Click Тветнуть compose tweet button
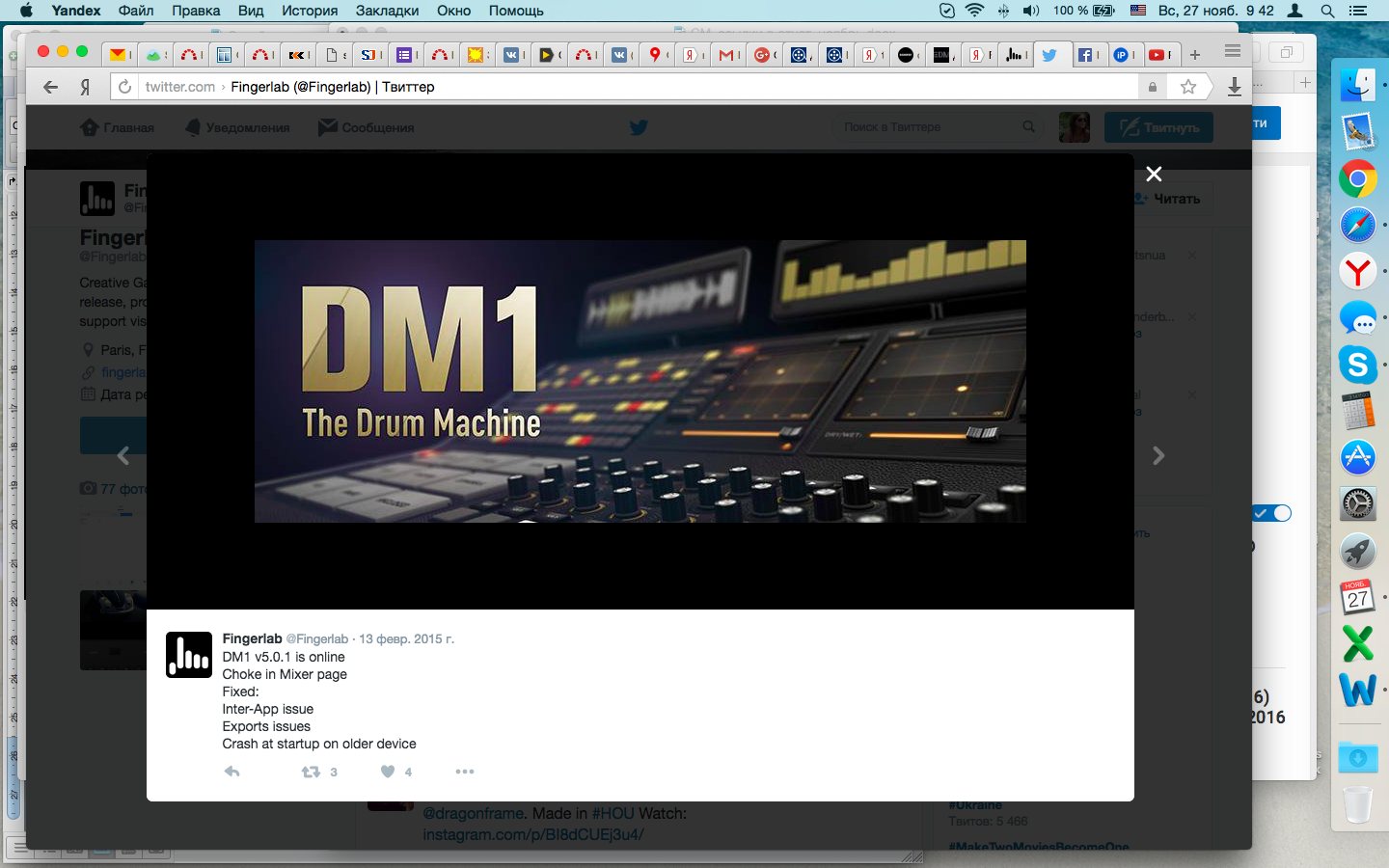The height and width of the screenshot is (868, 1389). pyautogui.click(x=1158, y=127)
